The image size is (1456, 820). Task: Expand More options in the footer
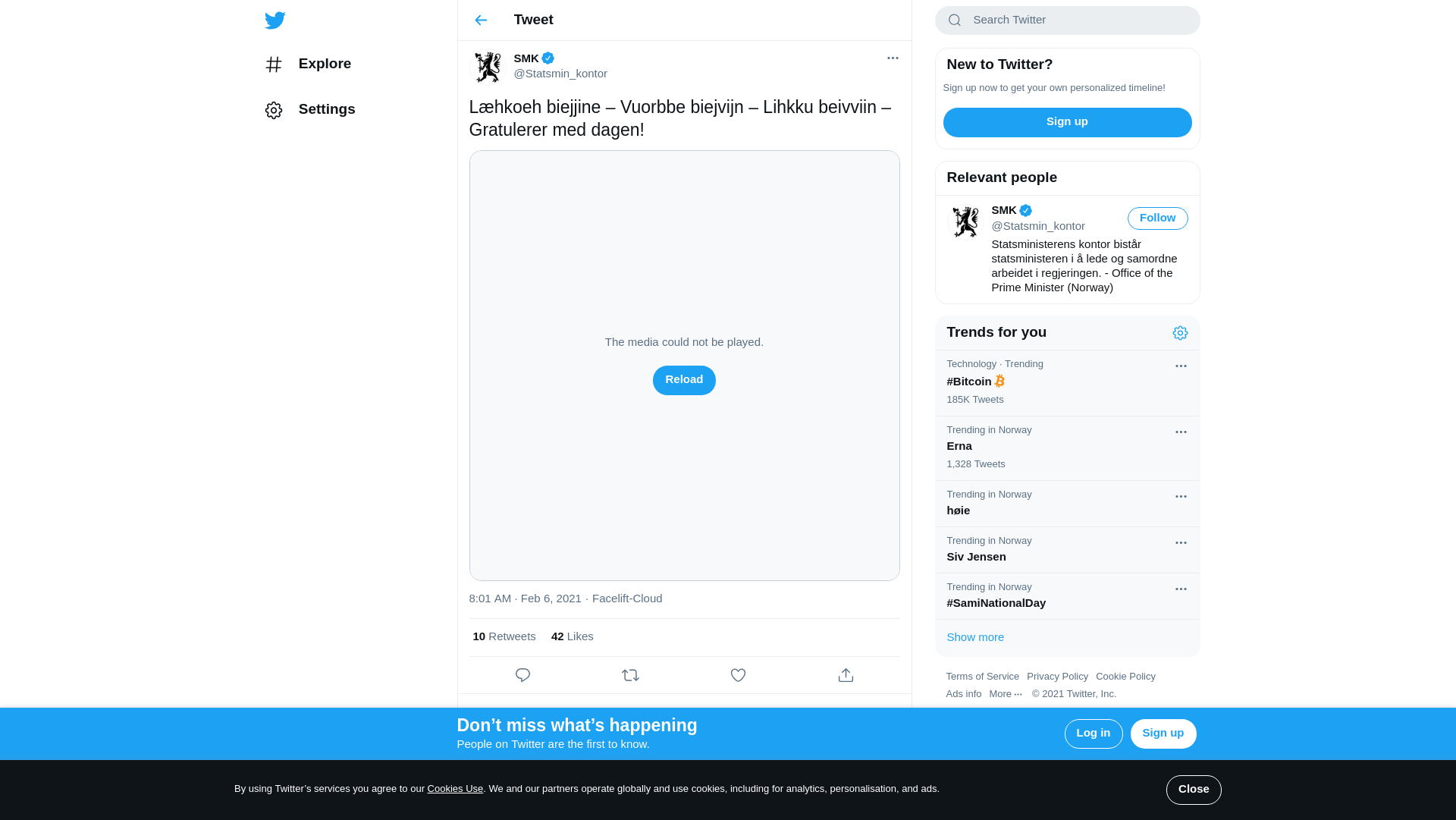1006,694
